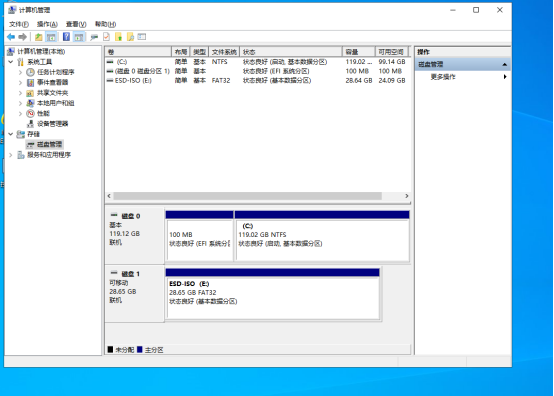
Task: Sort by 状态 column header
Action: (291, 52)
